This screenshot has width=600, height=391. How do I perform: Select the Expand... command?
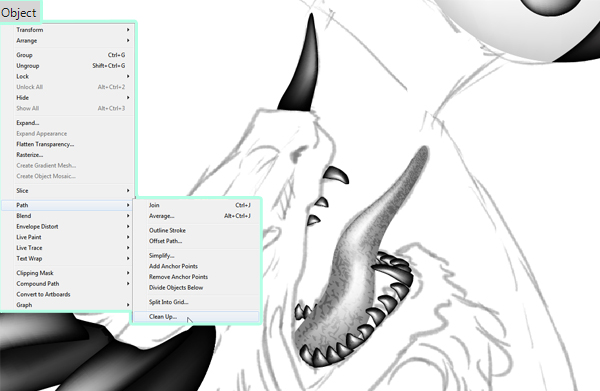[67, 123]
